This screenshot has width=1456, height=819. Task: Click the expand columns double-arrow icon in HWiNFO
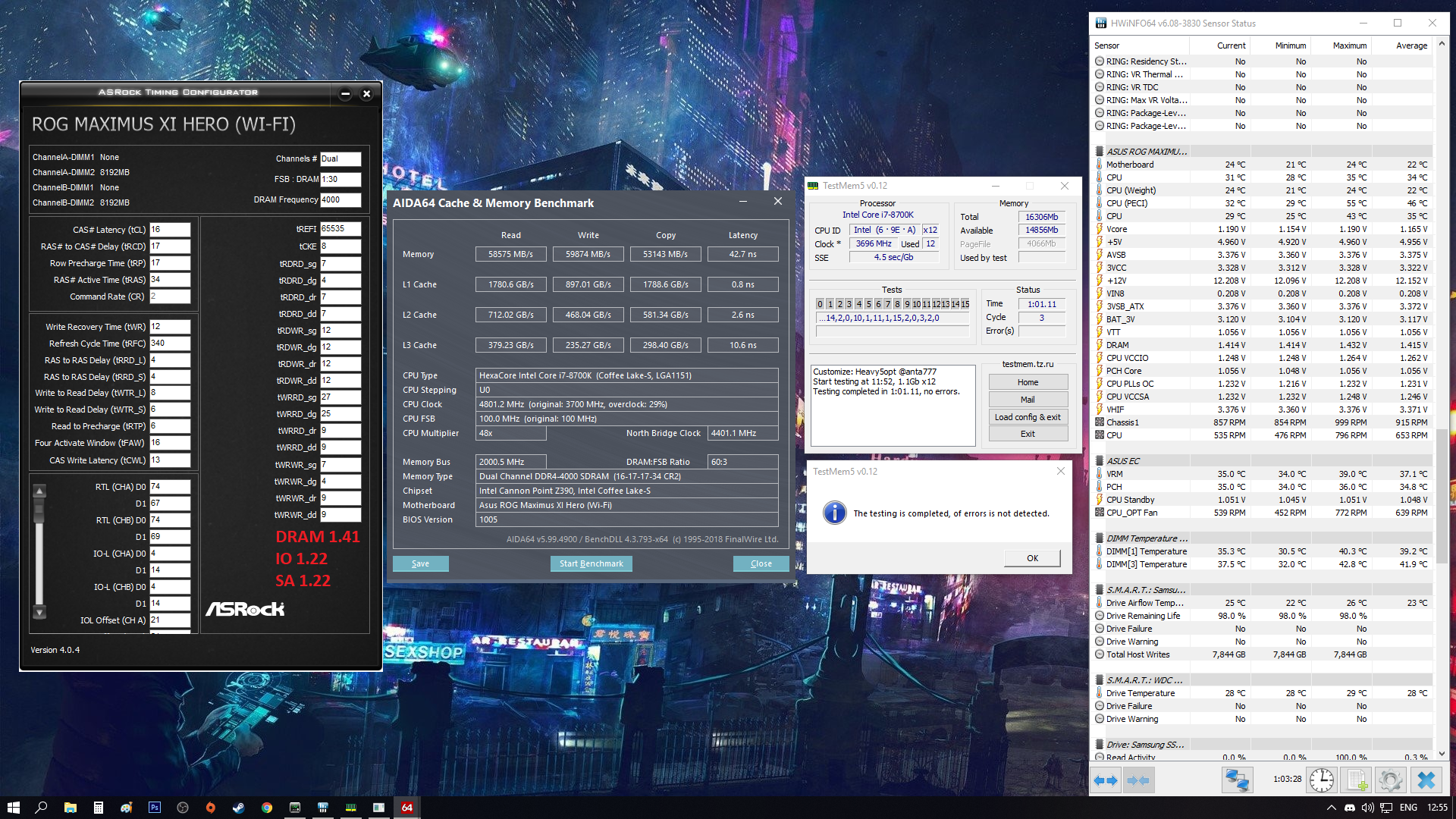(x=1106, y=780)
